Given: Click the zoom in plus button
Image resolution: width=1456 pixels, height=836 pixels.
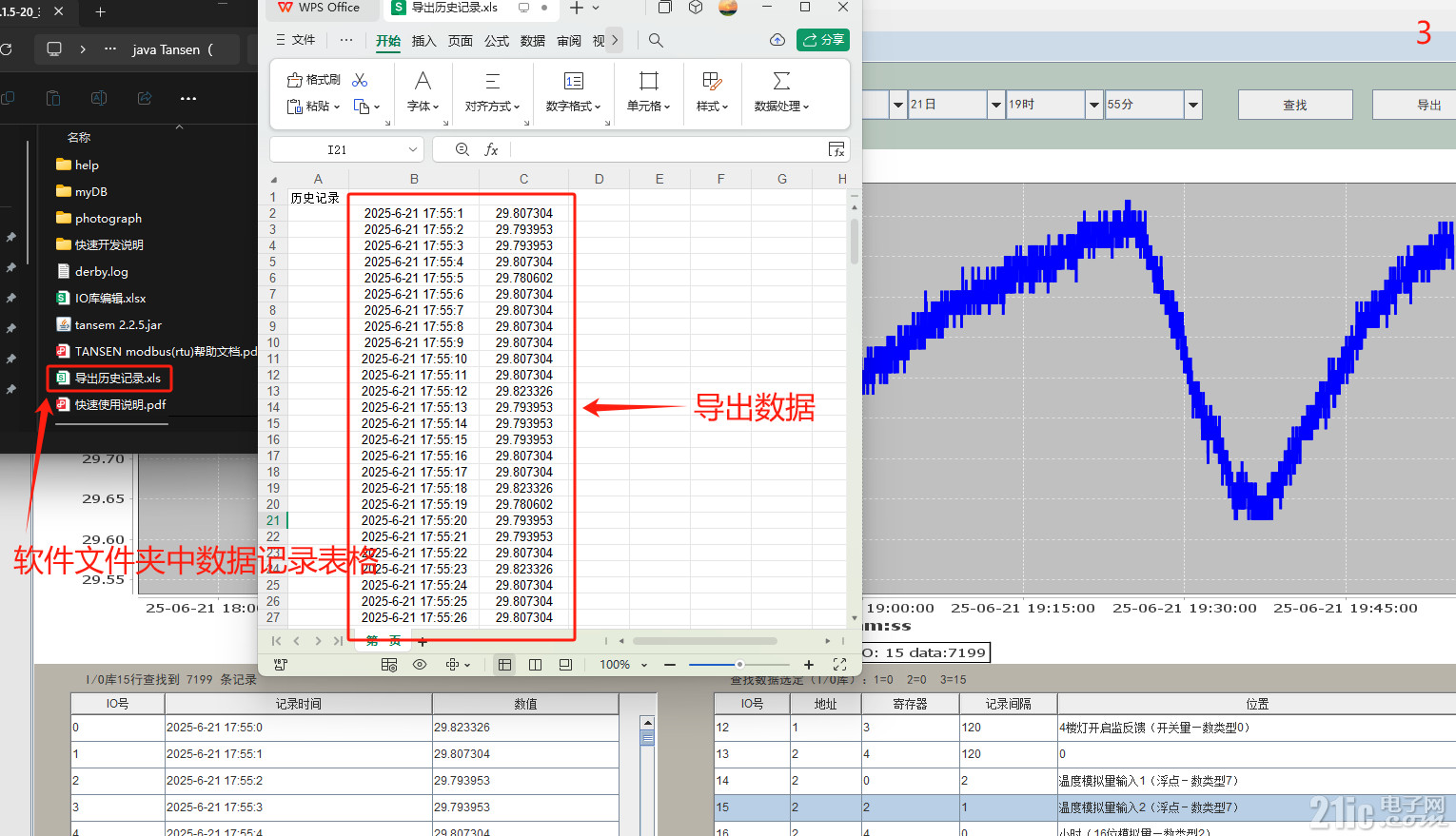Looking at the screenshot, I should coord(809,665).
